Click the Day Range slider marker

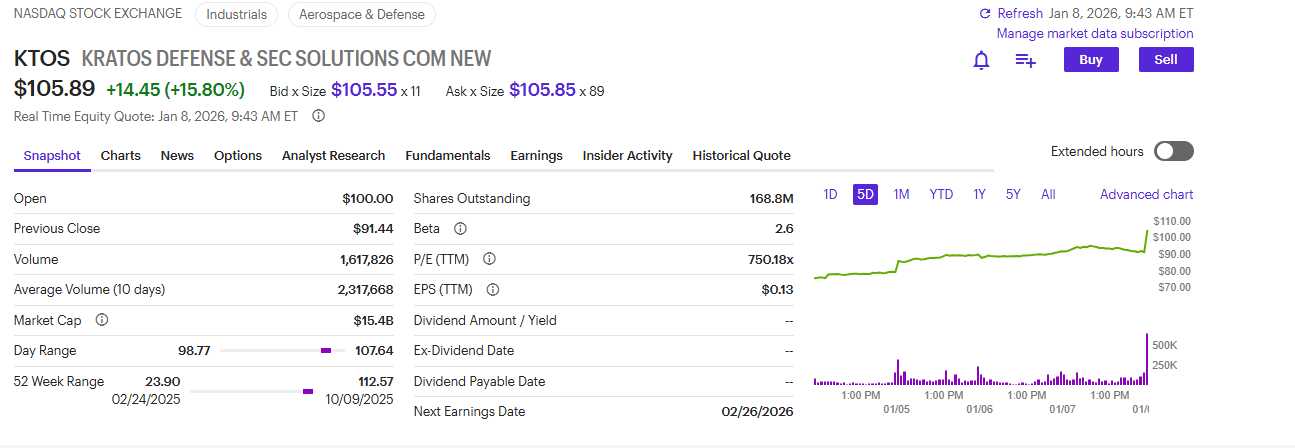click(326, 351)
